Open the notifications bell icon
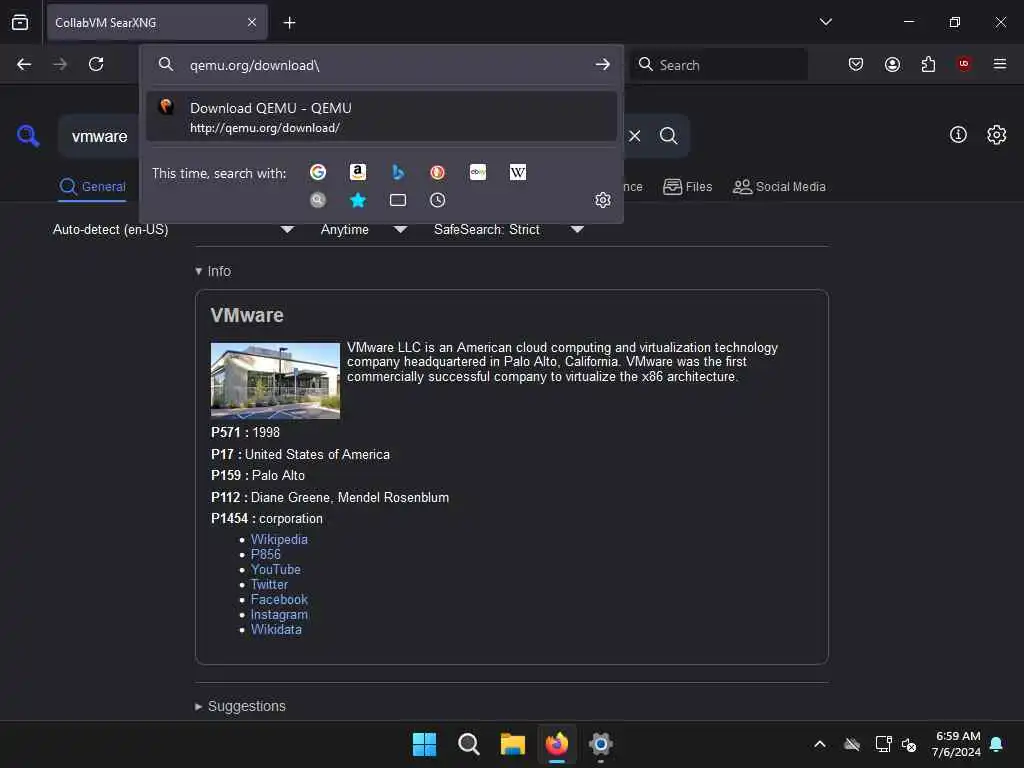1024x768 pixels. pos(997,744)
